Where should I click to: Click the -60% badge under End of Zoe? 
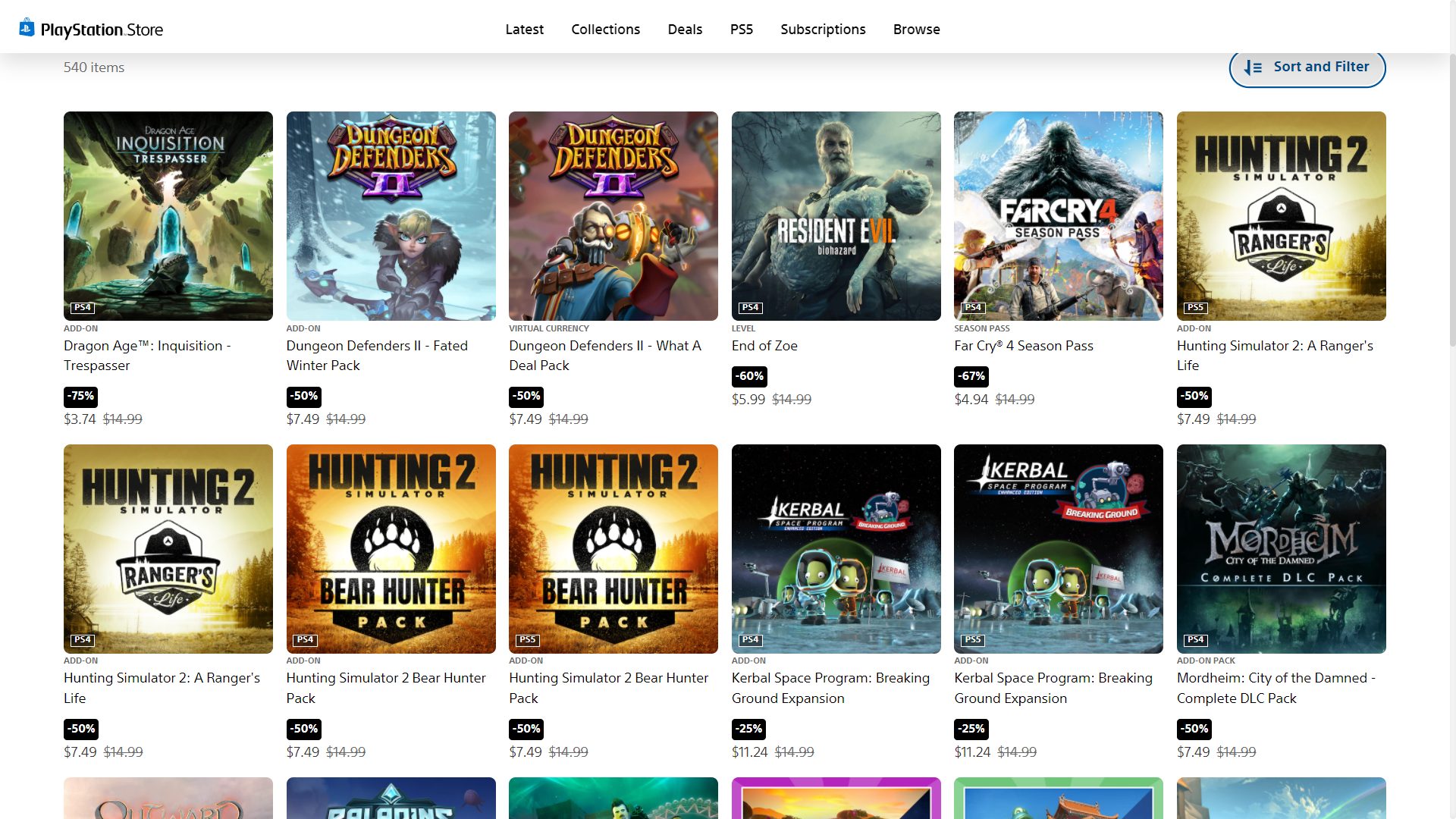748,376
